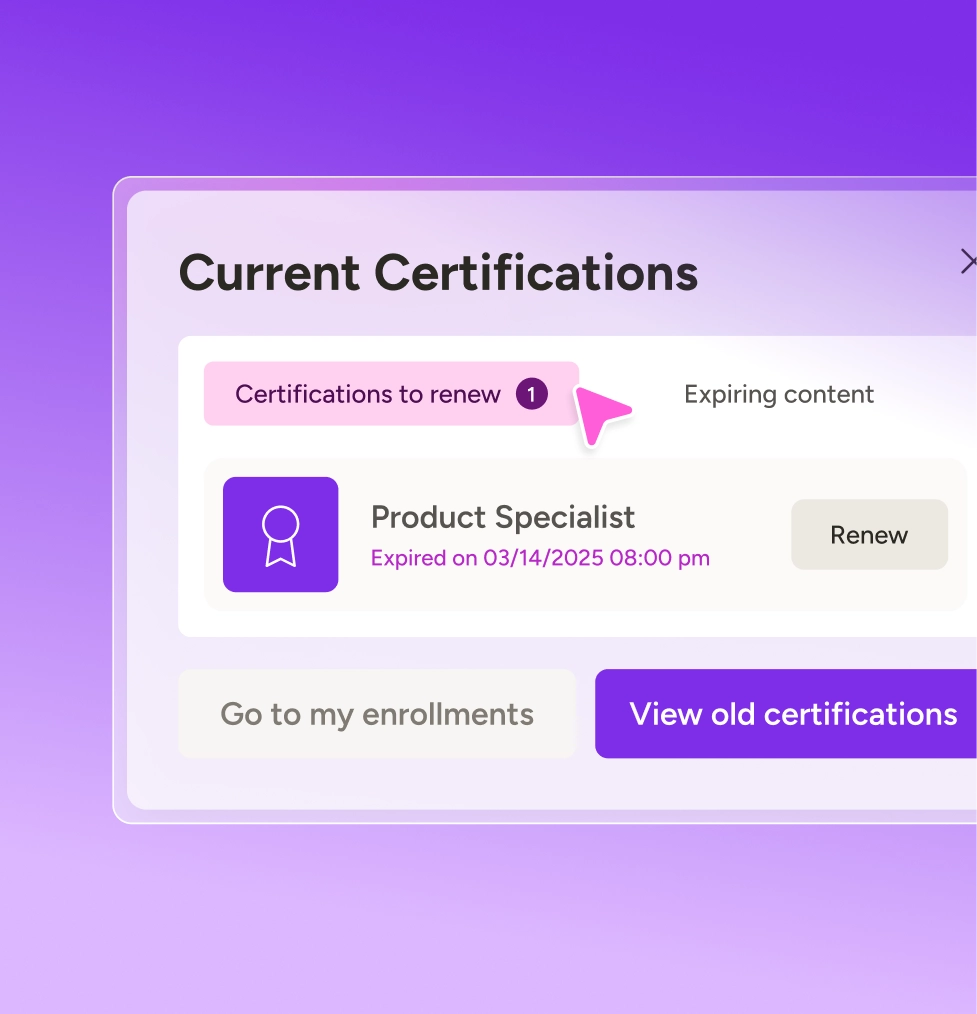Click the X icon beside the heading
This screenshot has height=1014, width=977.
point(968,261)
